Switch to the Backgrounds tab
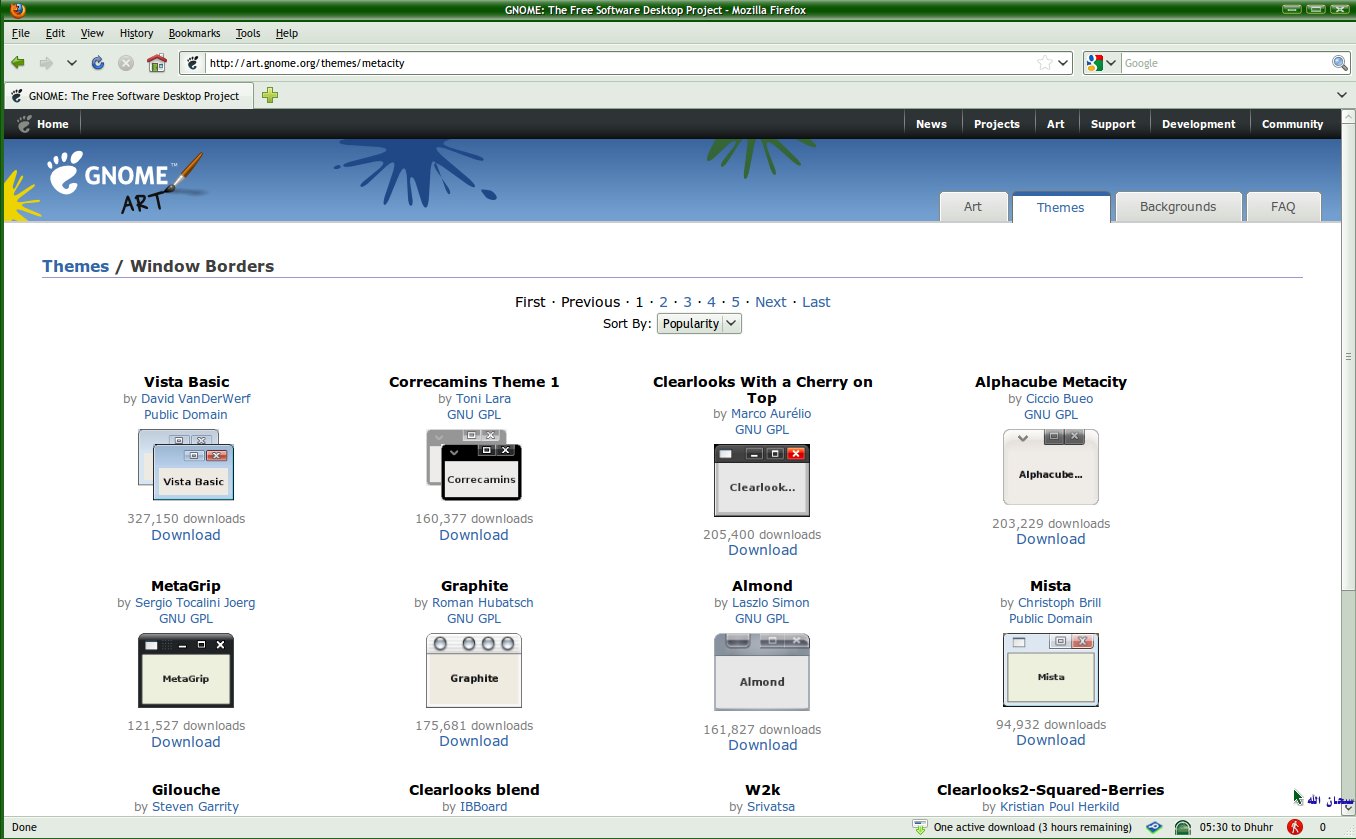This screenshot has height=839, width=1356. click(1178, 207)
